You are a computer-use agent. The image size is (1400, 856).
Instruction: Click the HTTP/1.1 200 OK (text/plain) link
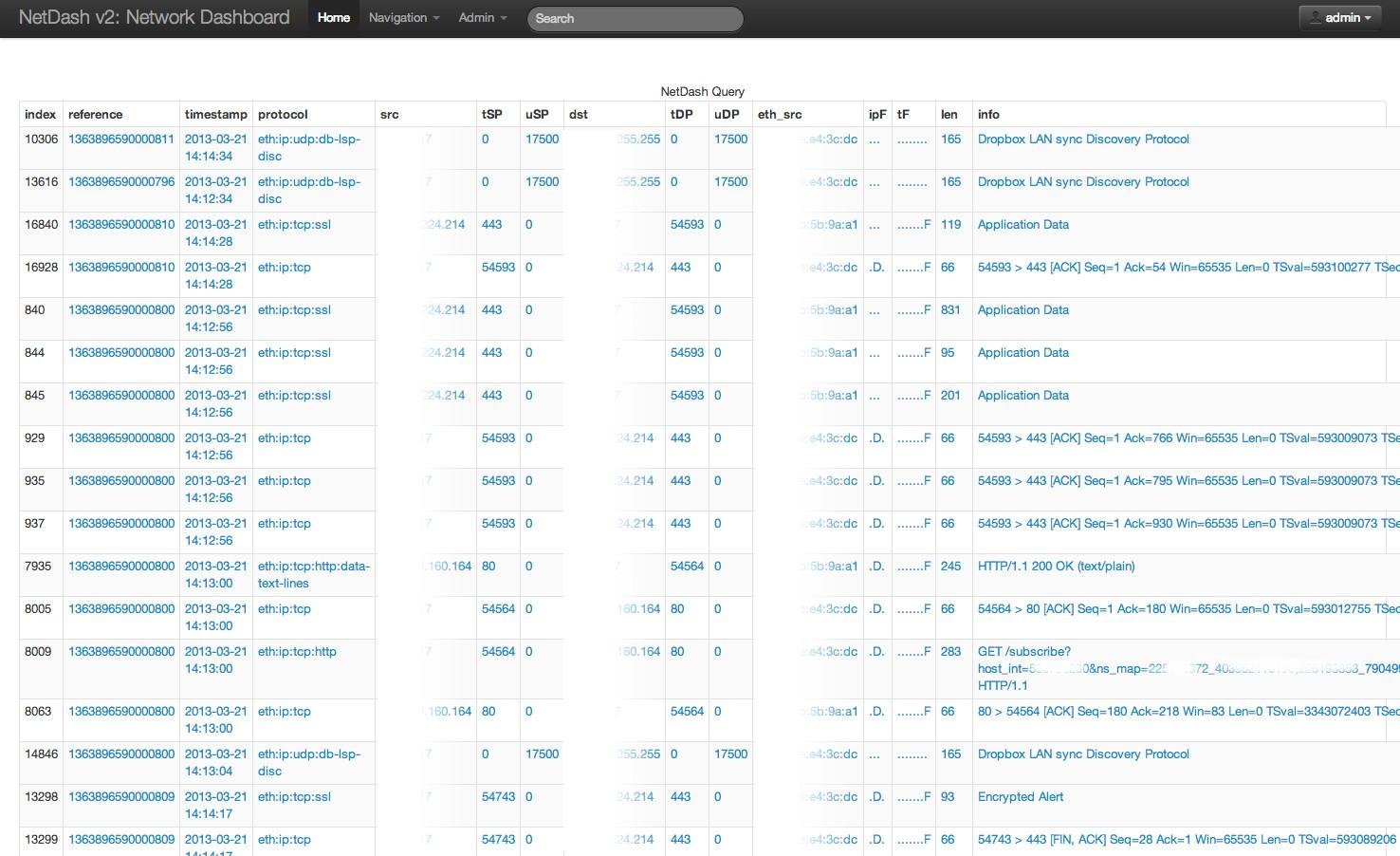point(1056,566)
